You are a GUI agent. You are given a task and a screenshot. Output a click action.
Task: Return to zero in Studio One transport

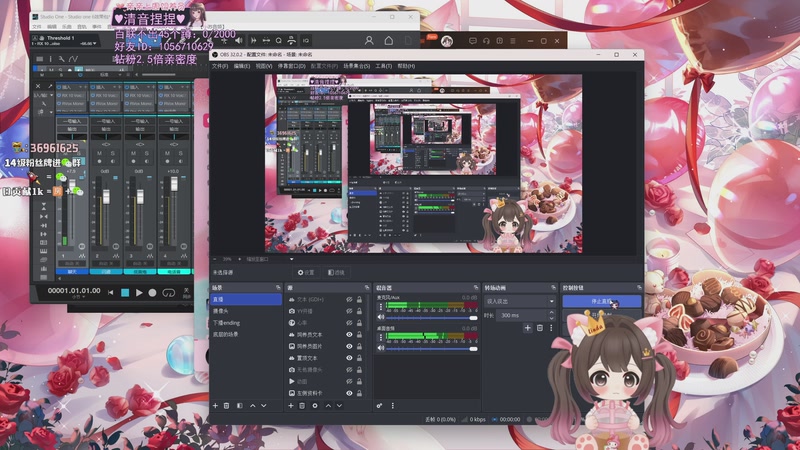coord(111,293)
